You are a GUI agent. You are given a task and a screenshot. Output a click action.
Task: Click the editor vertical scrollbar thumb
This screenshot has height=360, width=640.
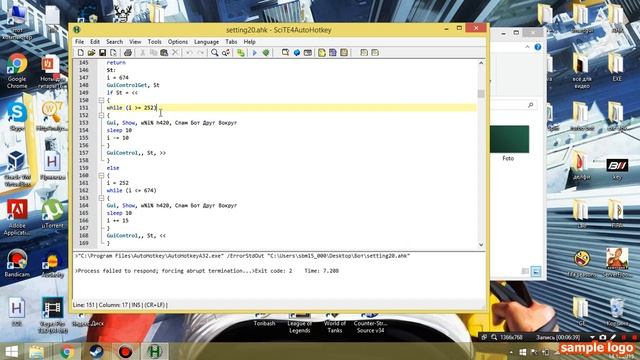[481, 94]
